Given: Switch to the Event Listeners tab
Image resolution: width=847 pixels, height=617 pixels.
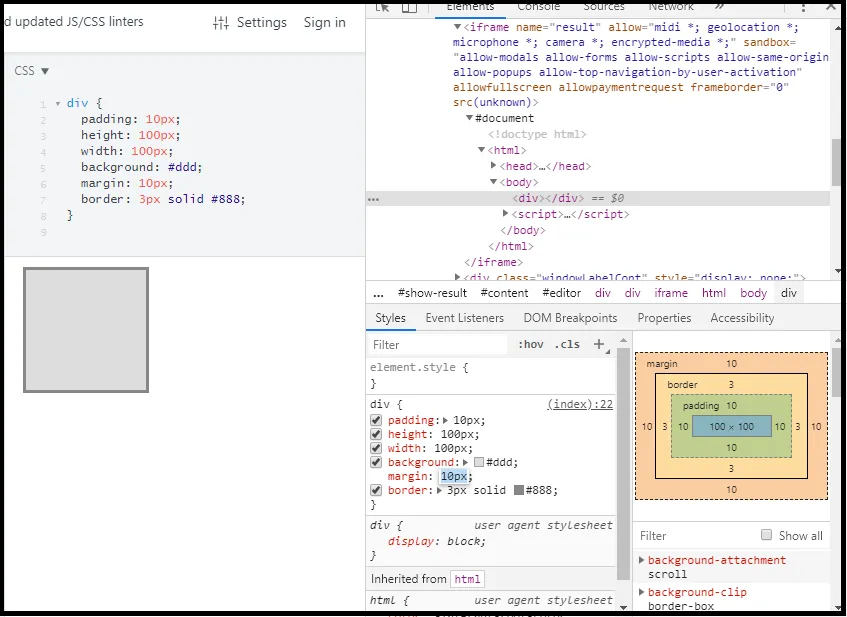Looking at the screenshot, I should (464, 318).
